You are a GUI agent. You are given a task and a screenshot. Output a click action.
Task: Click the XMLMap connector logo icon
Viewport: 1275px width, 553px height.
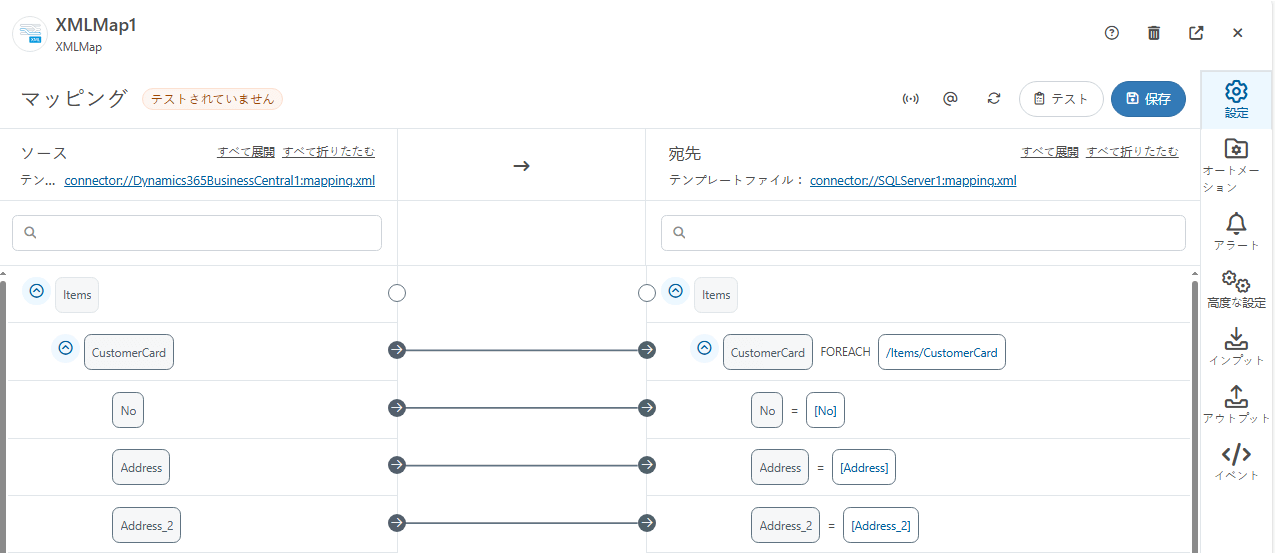[x=32, y=33]
